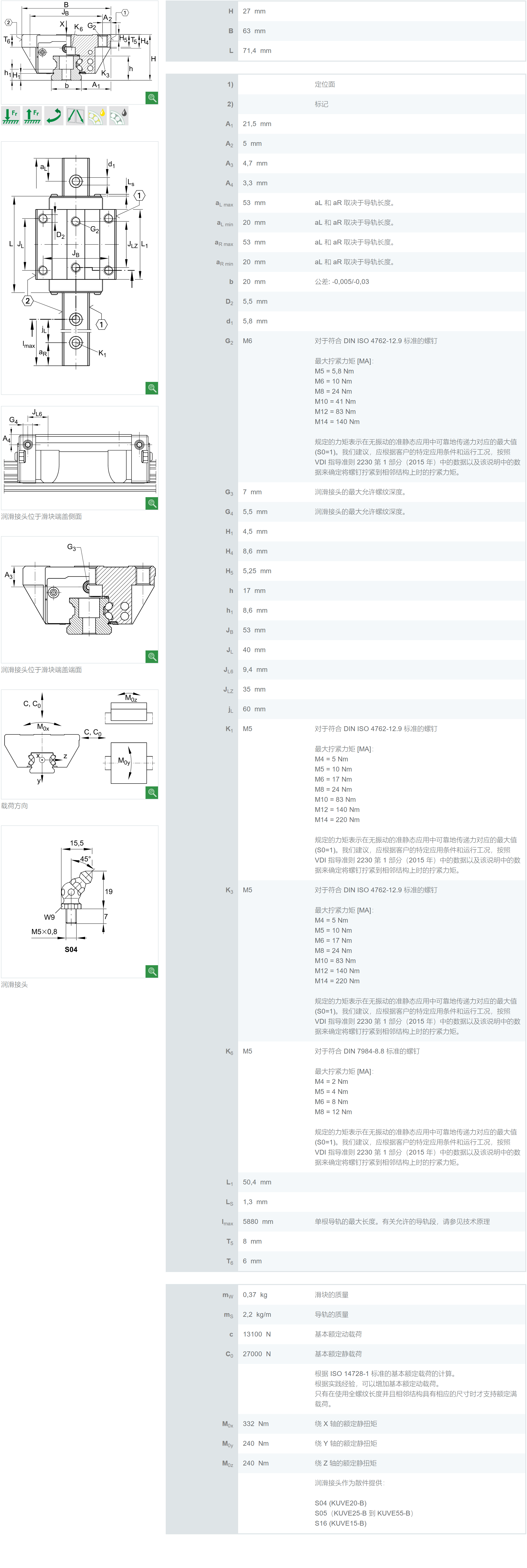The height and width of the screenshot is (1568, 527).
Task: Select the JL6 value 9,4 mm
Action: pos(255,669)
